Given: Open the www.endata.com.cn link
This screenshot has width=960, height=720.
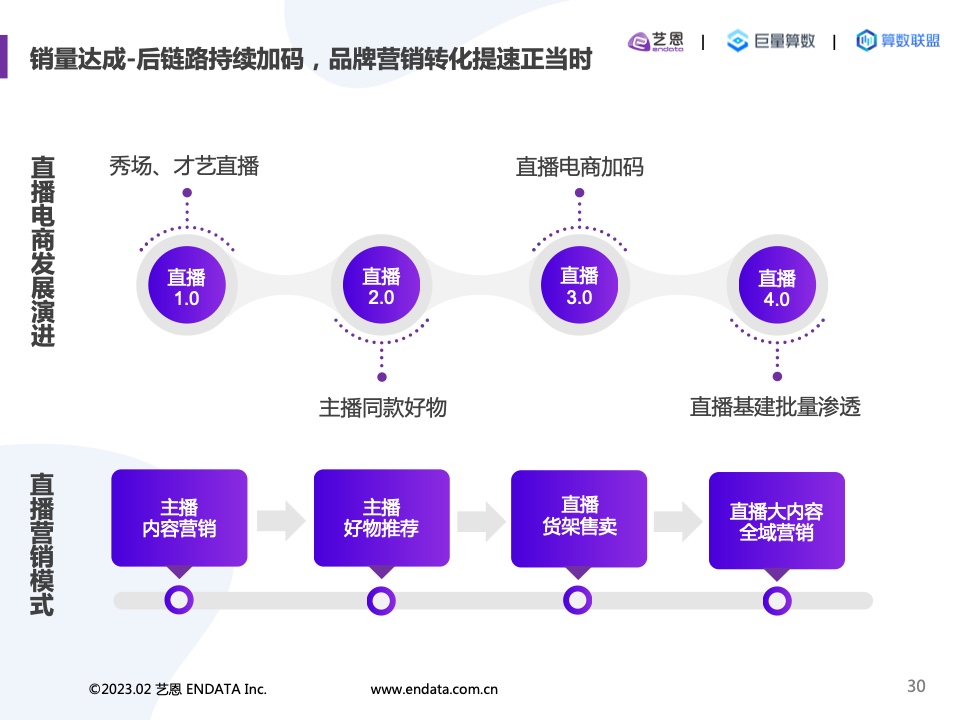Looking at the screenshot, I should 434,689.
